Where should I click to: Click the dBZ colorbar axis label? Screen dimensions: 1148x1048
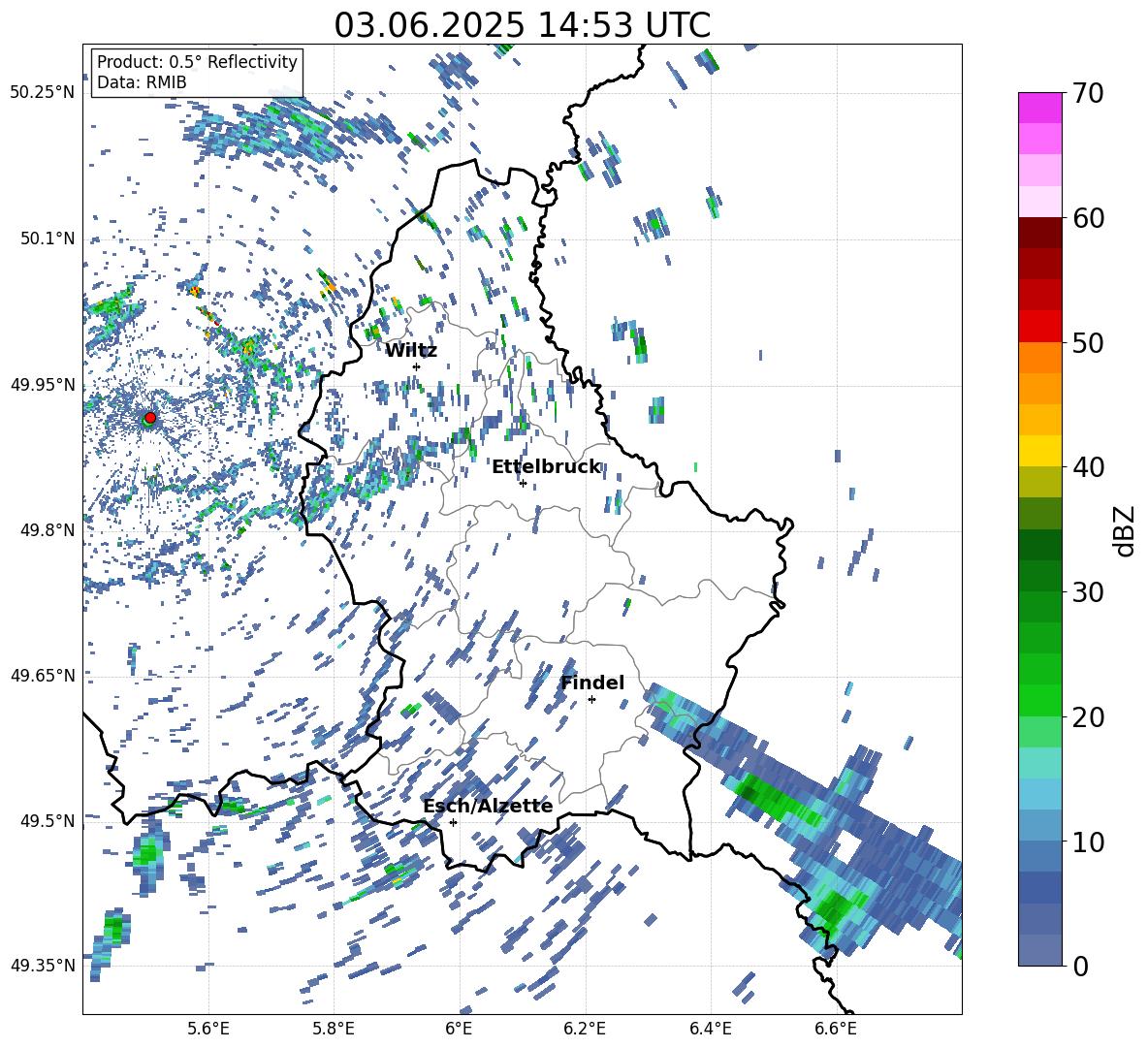[x=1126, y=530]
